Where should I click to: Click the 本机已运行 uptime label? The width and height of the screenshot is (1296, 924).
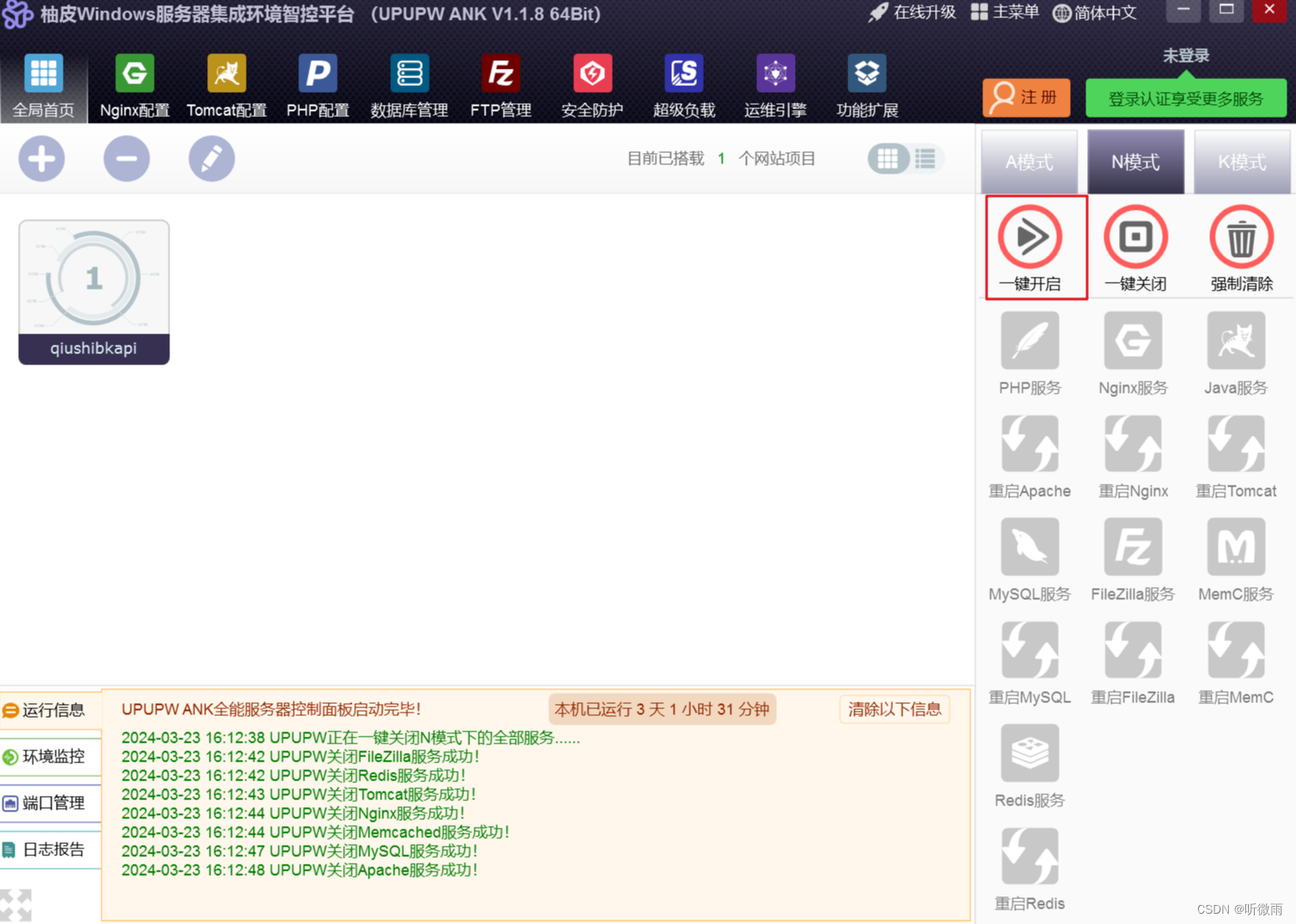(x=662, y=709)
